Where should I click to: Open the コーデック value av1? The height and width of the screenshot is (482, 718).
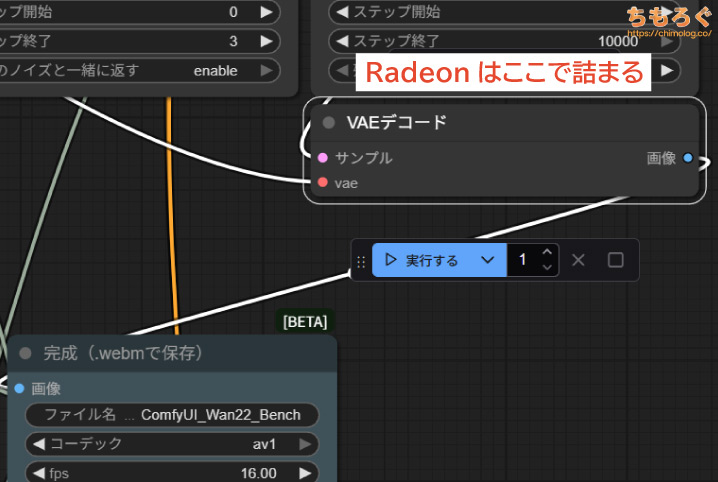point(264,444)
